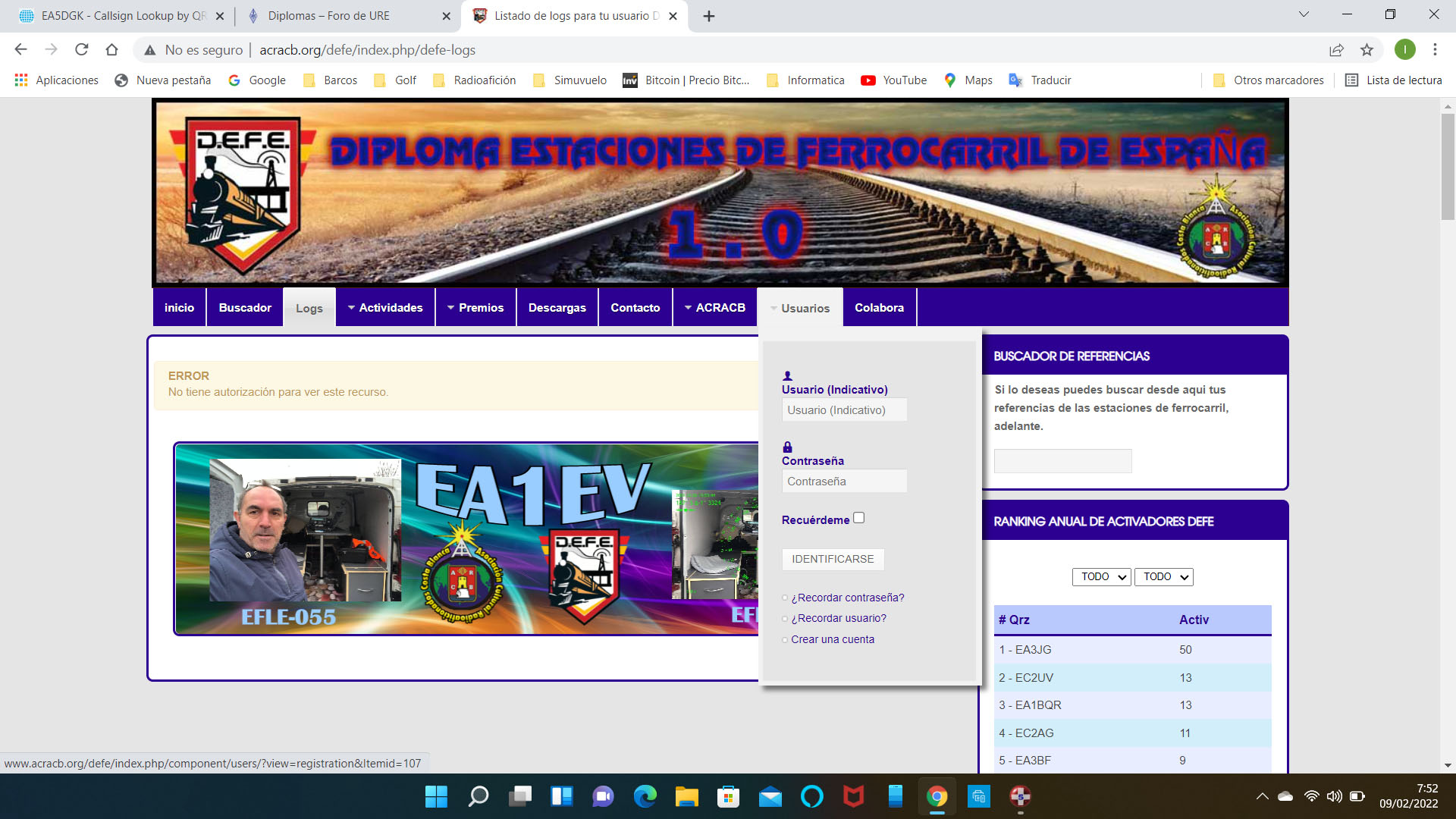Open Colabora menu item
The image size is (1456, 819).
click(879, 307)
